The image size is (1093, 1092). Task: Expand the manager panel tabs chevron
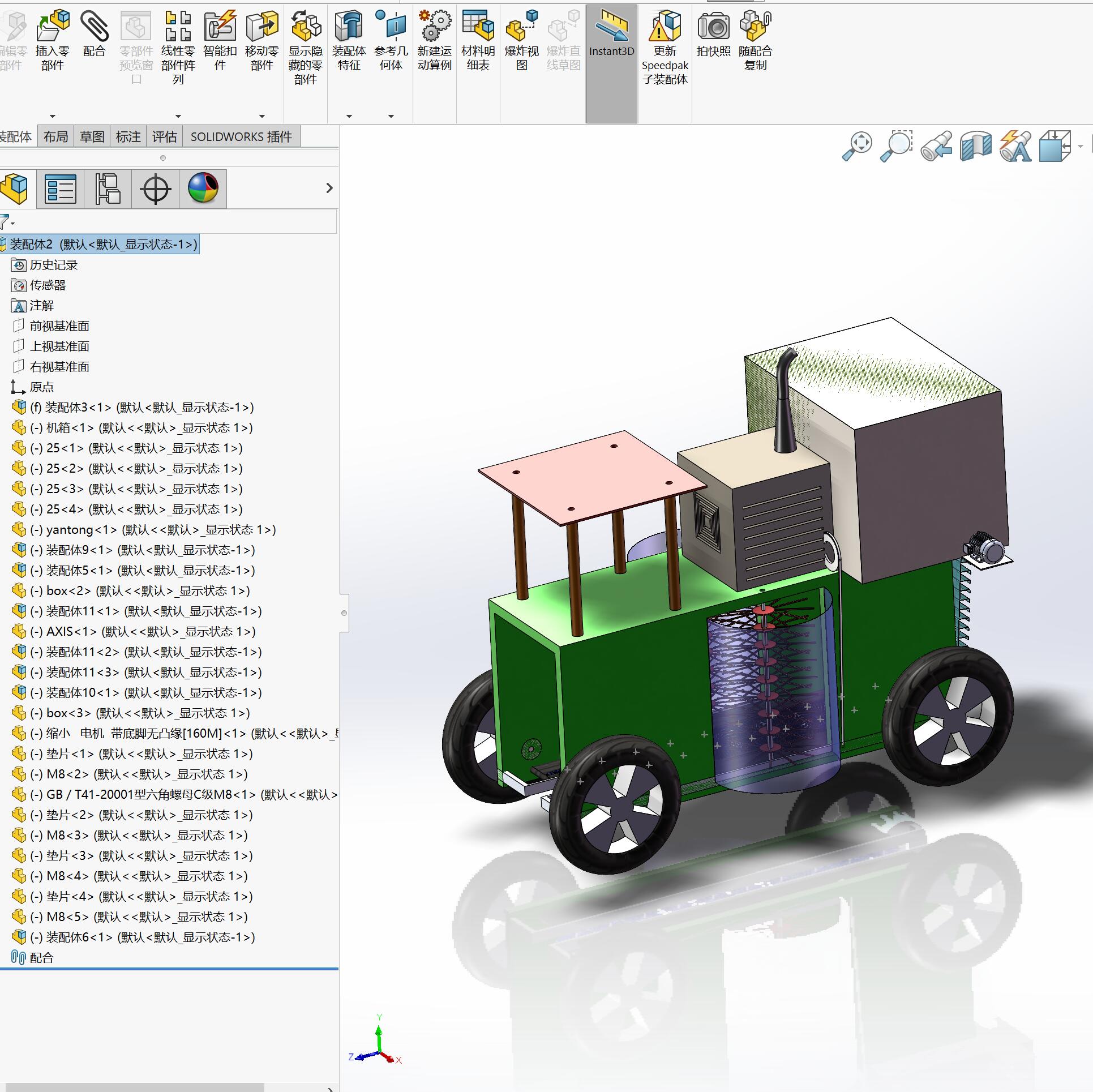329,188
